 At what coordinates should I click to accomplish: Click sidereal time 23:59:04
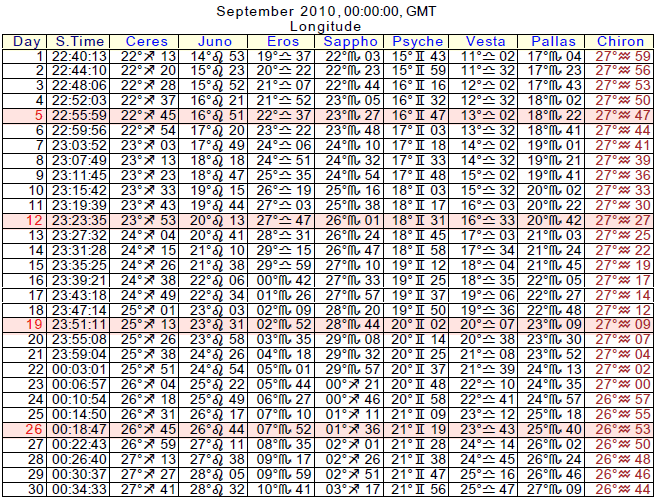79,355
